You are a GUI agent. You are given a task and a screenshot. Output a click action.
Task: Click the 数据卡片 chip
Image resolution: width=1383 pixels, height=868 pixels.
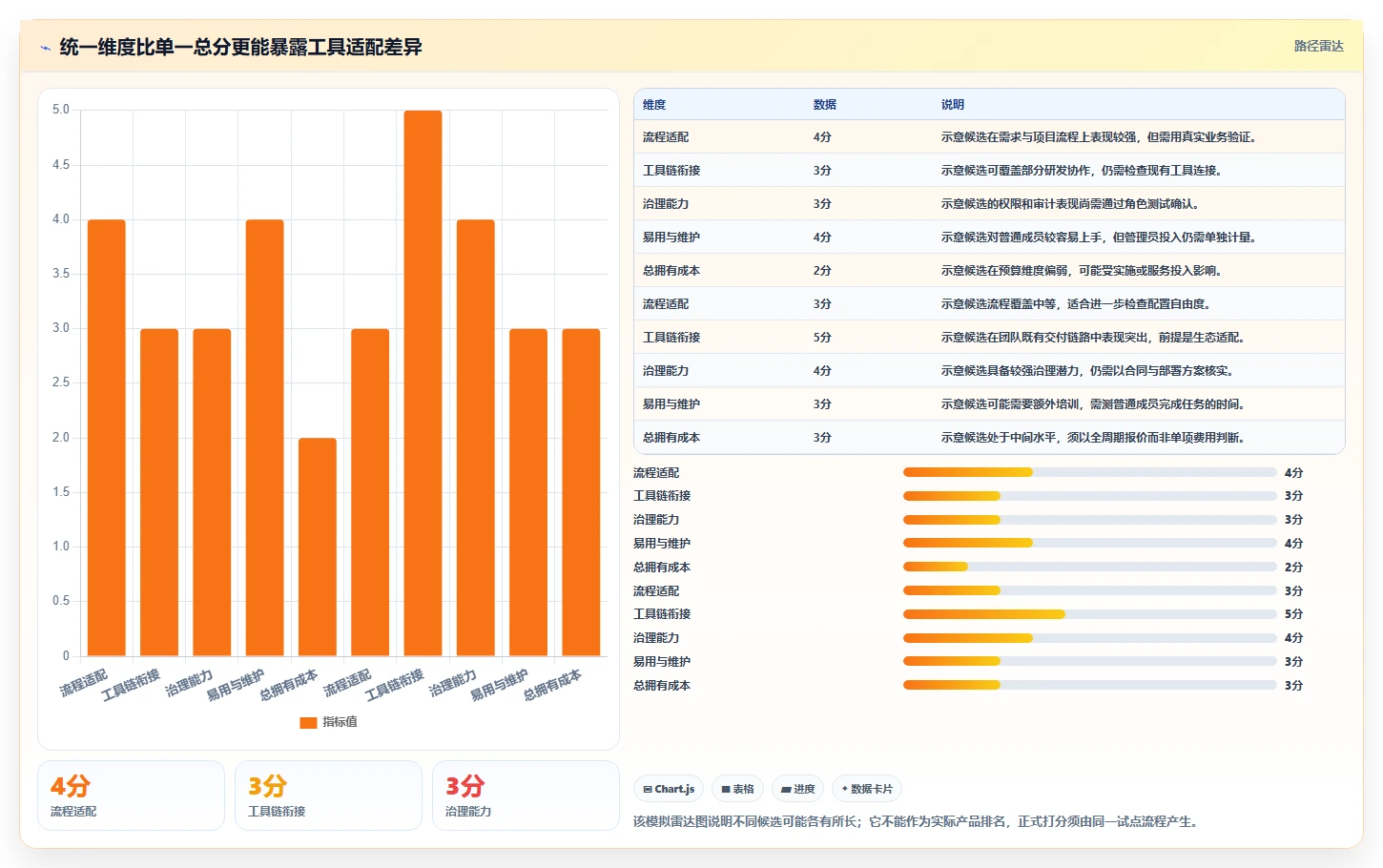(867, 789)
